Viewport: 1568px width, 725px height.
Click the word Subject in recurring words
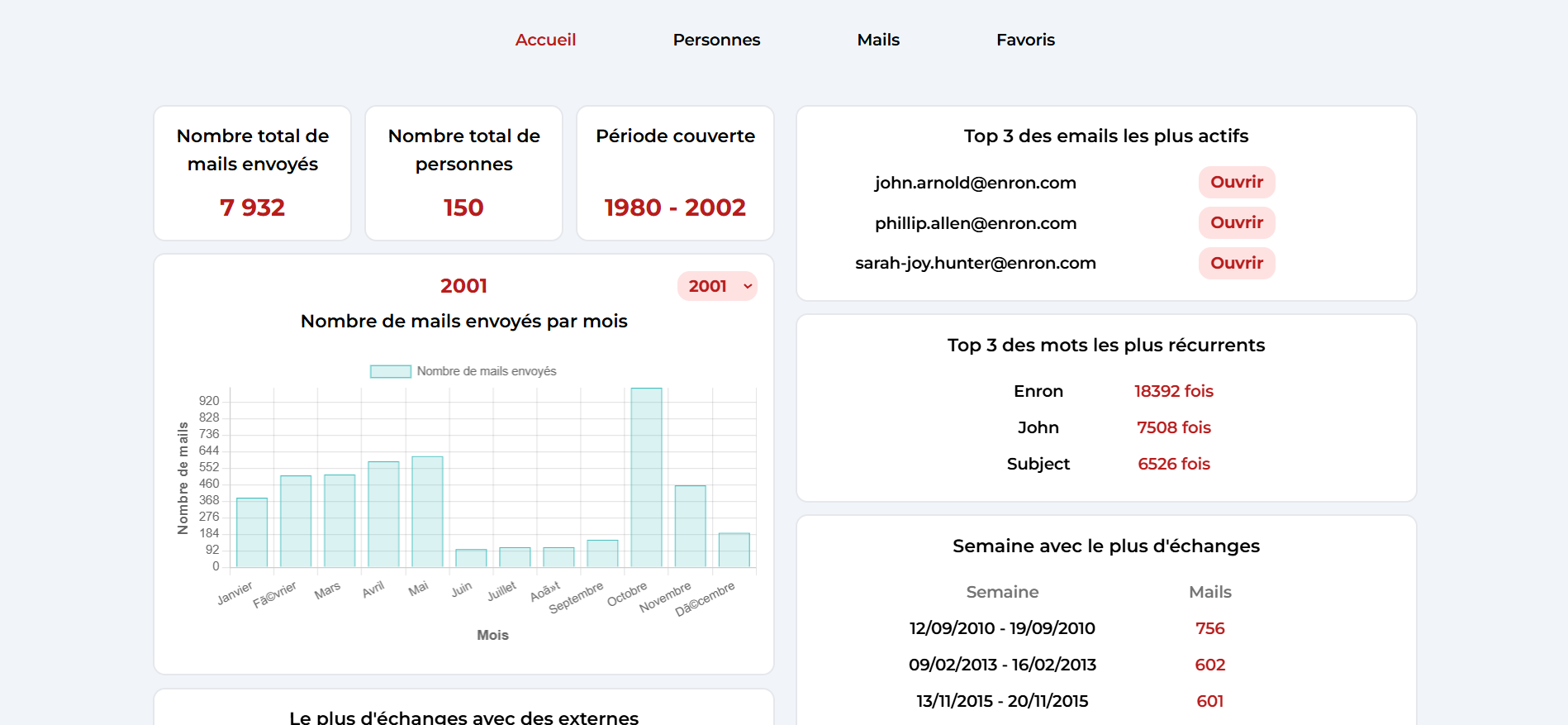(x=1038, y=464)
